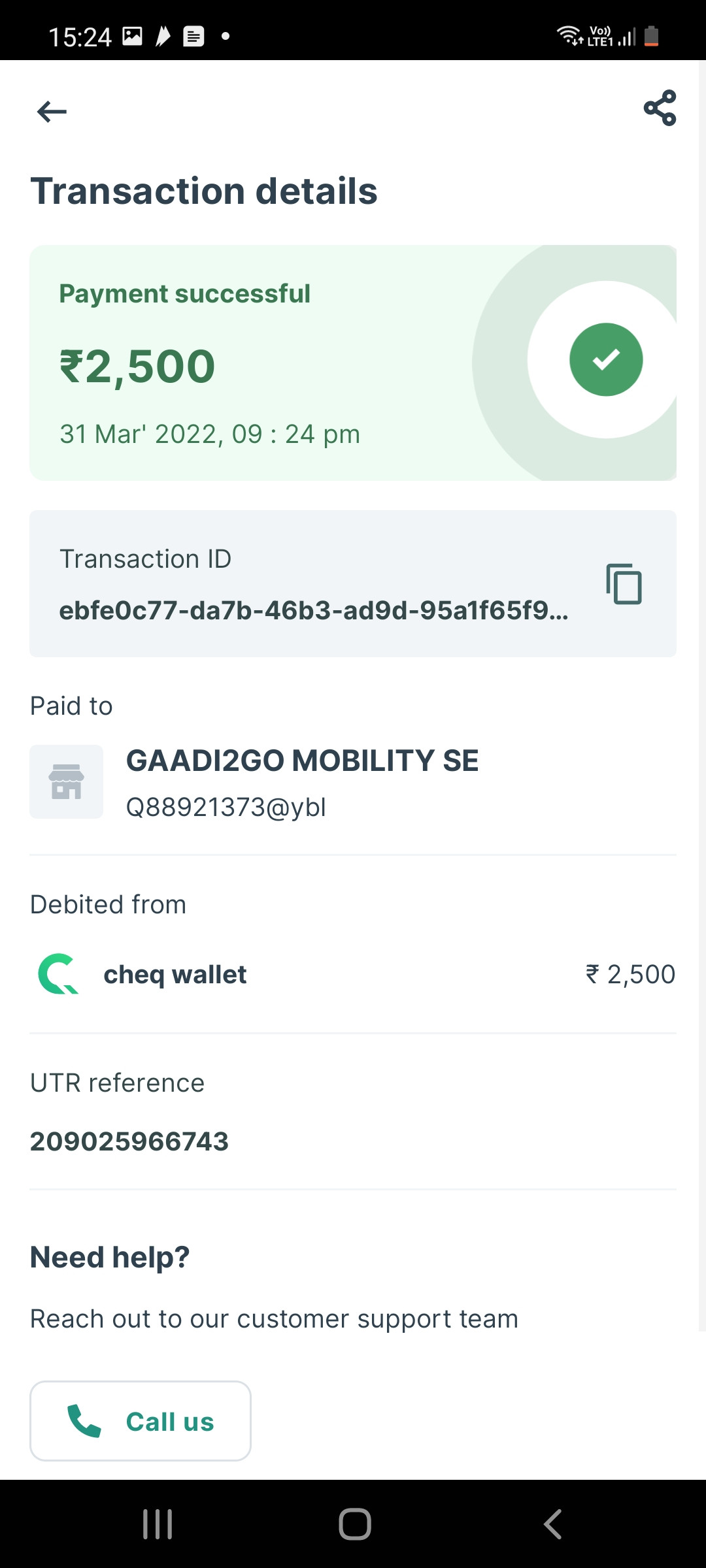706x1568 pixels.
Task: Select the GAADI2GO MOBILITY SE merchant name
Action: (302, 760)
